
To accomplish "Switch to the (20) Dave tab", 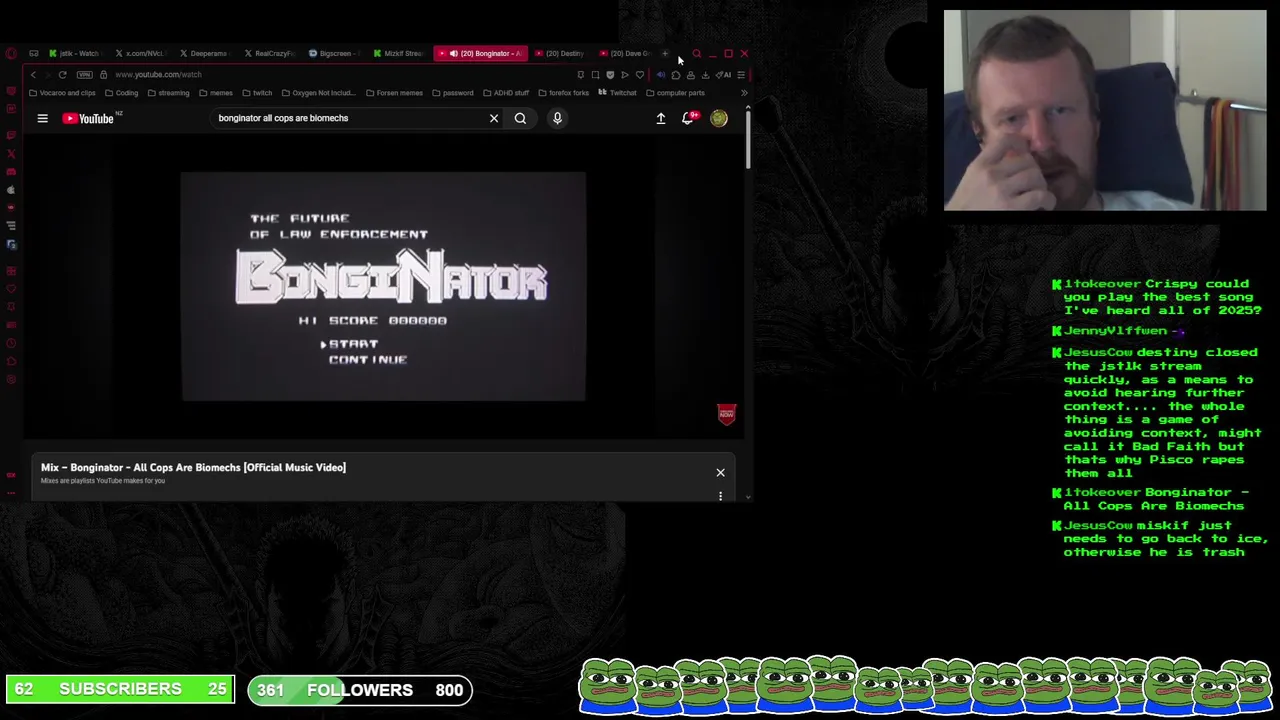I will coord(625,53).
